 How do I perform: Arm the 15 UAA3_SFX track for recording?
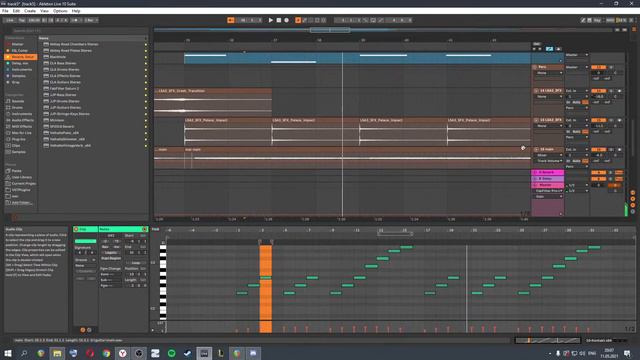coord(620,120)
